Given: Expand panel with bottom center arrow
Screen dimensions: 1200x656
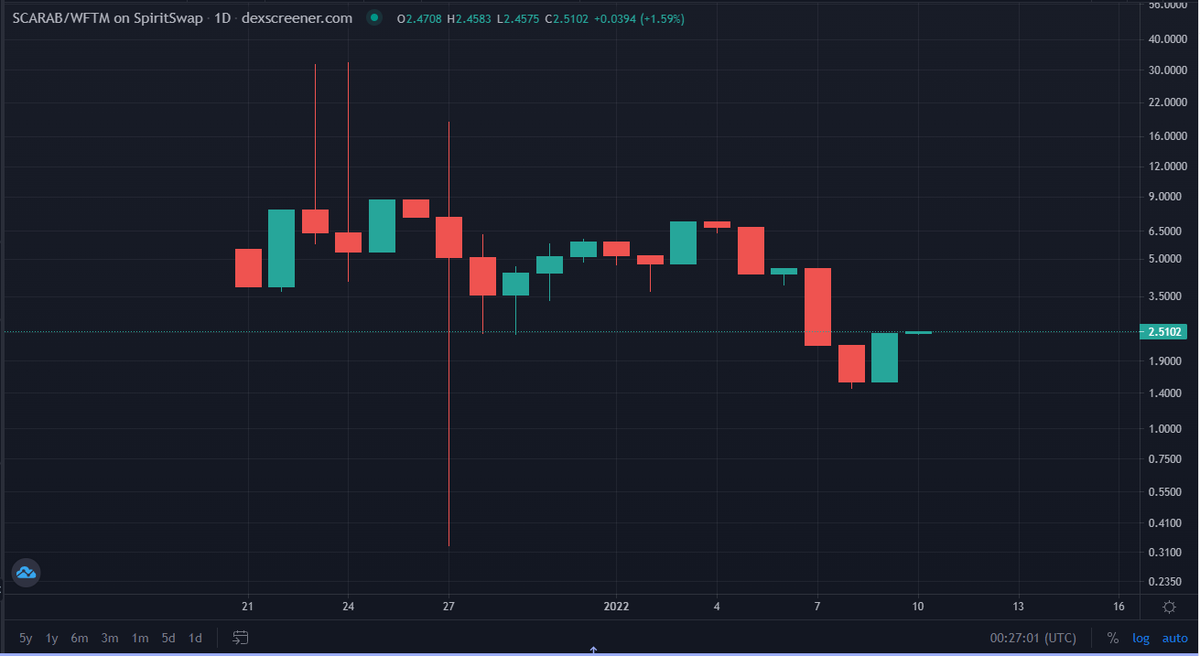Looking at the screenshot, I should point(594,650).
